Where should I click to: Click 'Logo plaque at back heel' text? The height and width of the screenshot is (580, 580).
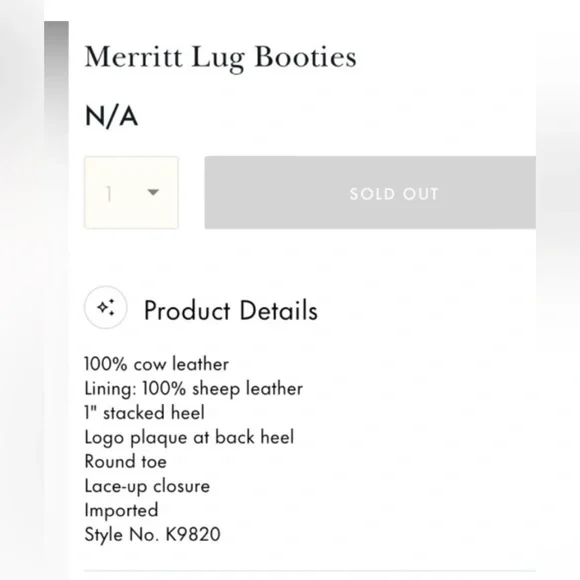(189, 437)
